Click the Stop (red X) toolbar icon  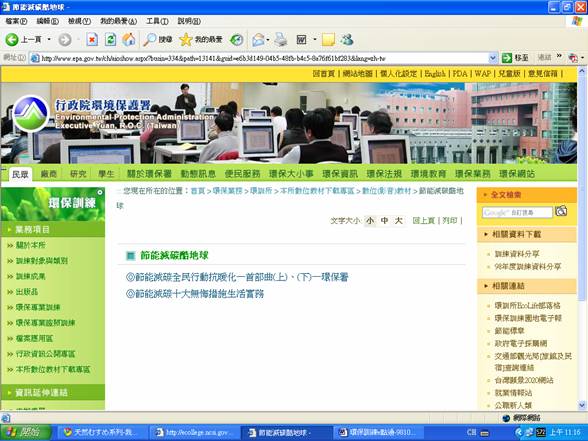[x=92, y=39]
